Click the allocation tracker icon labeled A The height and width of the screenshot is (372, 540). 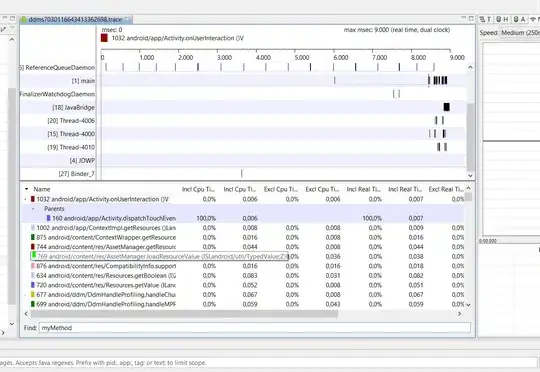coord(520,19)
